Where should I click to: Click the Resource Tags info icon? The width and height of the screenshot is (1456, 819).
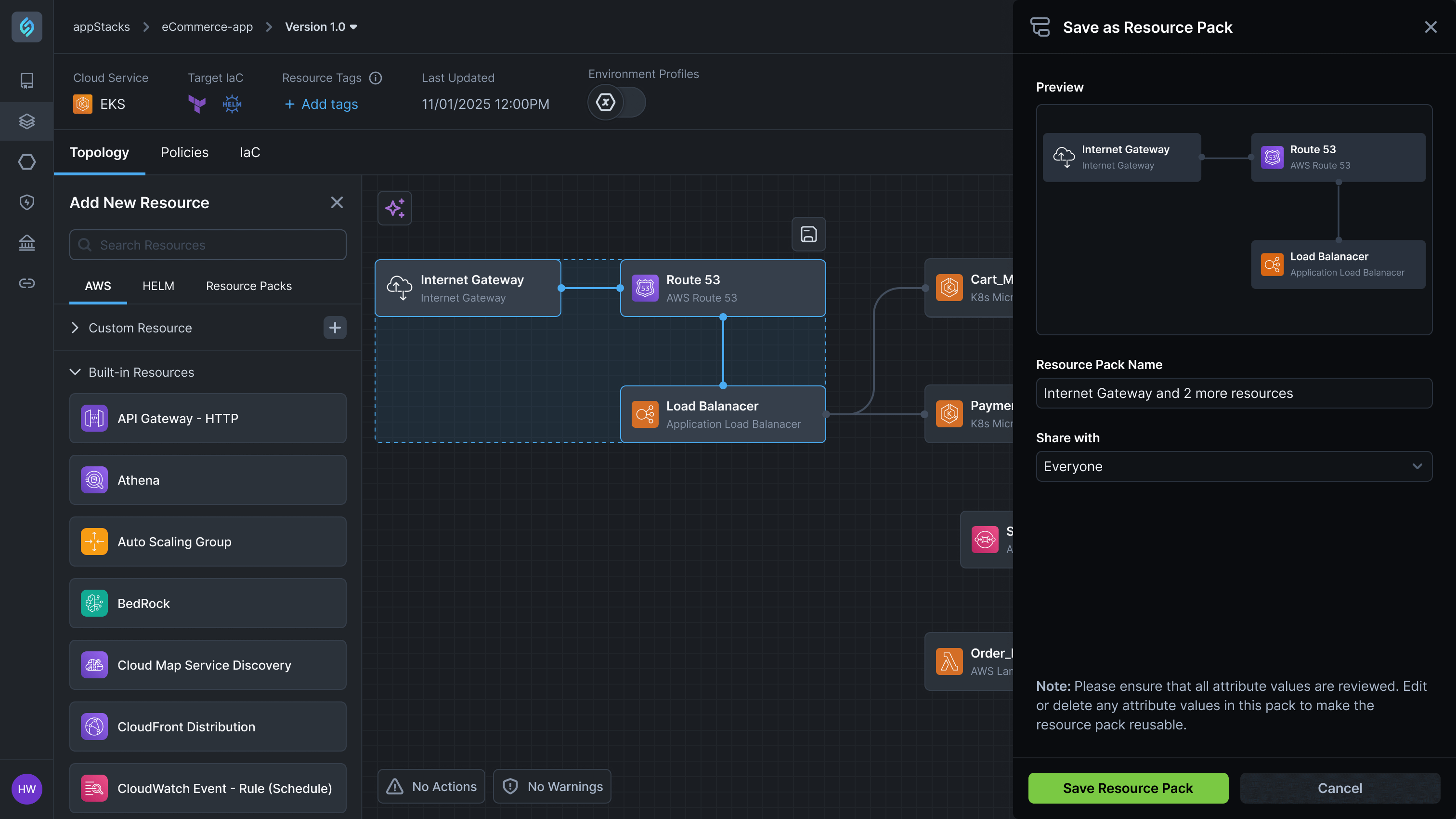pyautogui.click(x=375, y=78)
